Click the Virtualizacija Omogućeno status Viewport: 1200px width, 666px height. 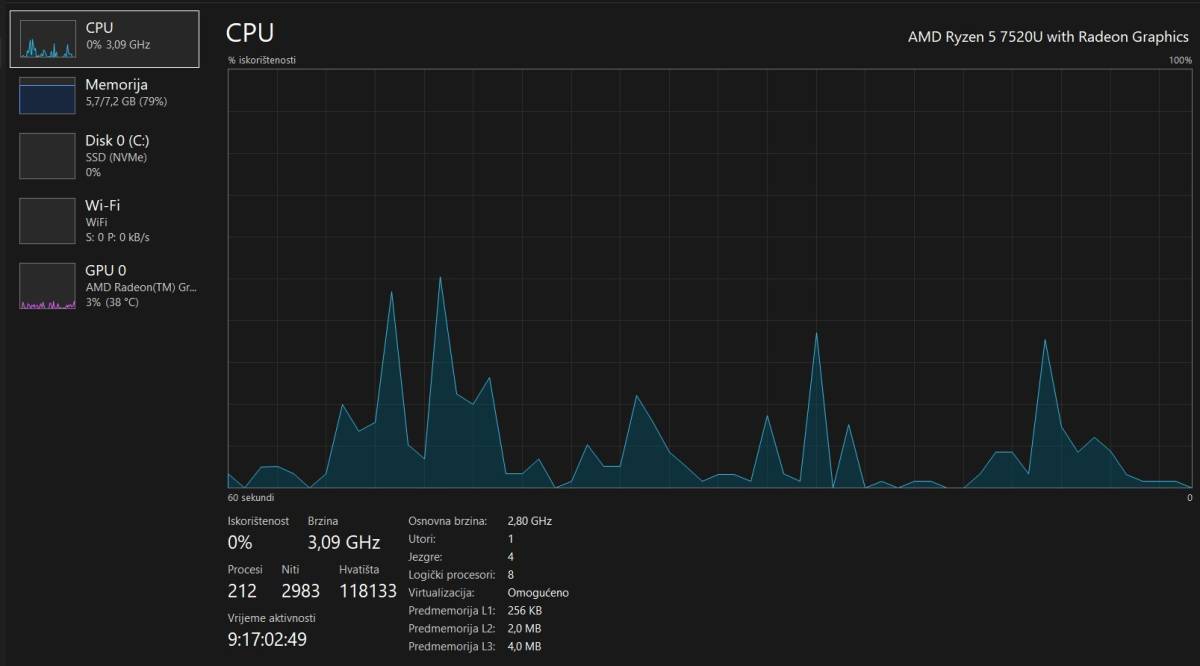pyautogui.click(x=538, y=593)
